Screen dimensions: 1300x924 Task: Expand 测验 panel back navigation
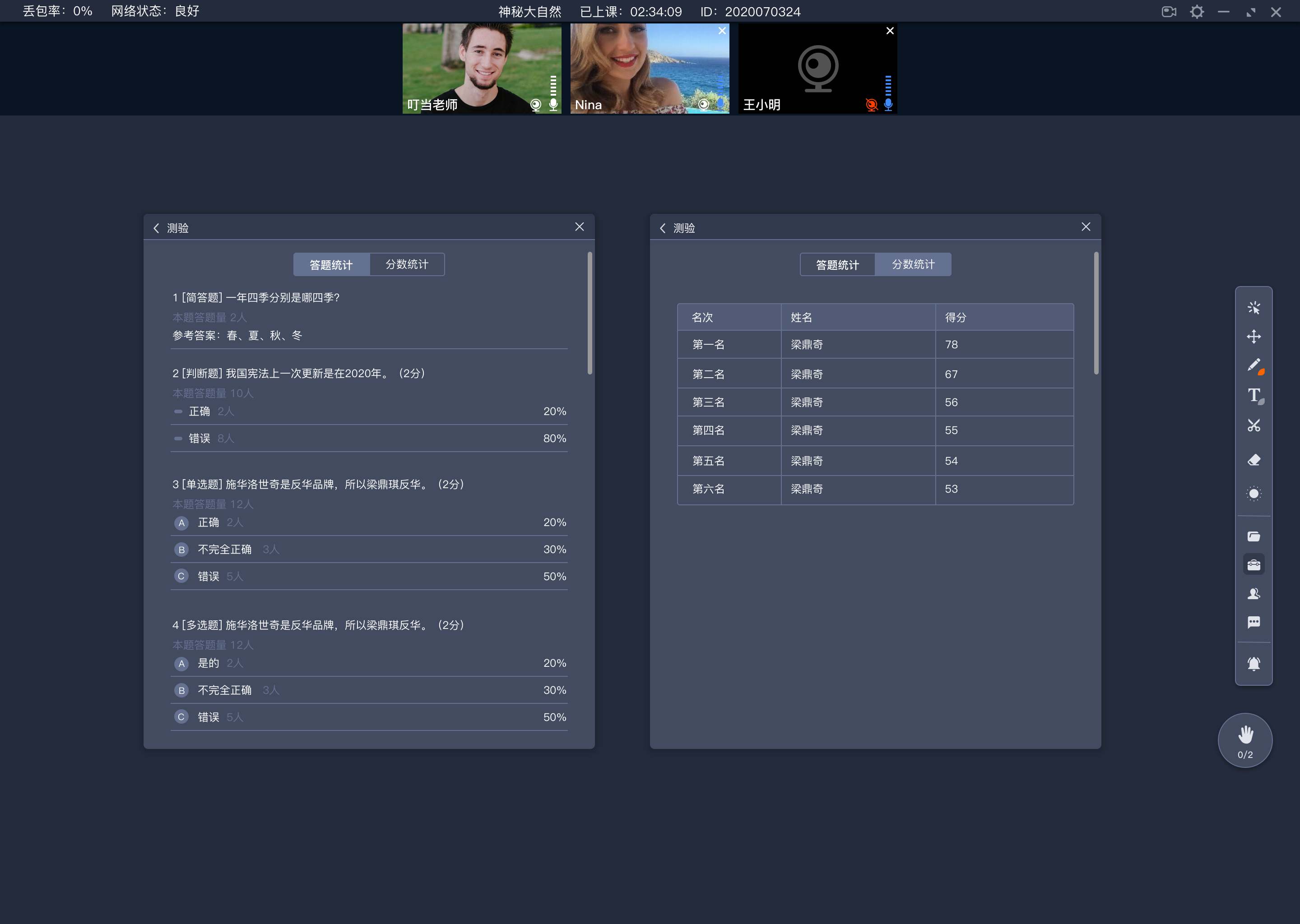pos(157,227)
